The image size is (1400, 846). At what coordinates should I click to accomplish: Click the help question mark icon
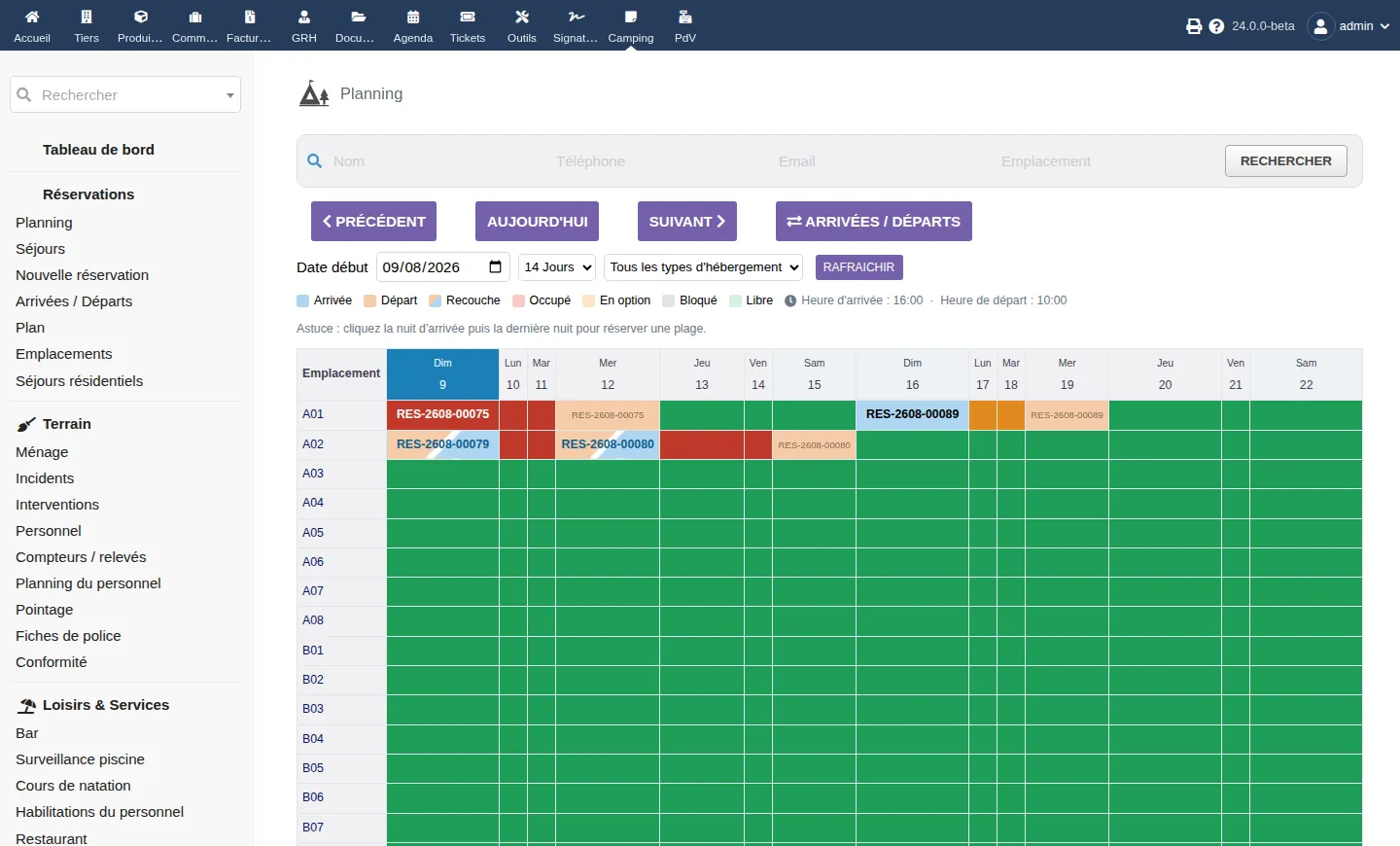click(1216, 26)
